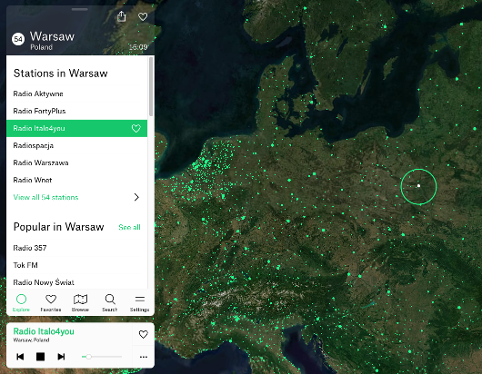Open the three-dot more options menu
This screenshot has width=482, height=374.
coord(144,357)
